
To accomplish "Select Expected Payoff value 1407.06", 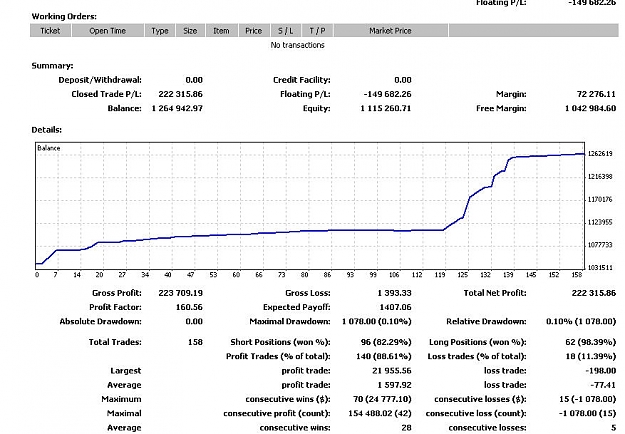I will click(395, 307).
